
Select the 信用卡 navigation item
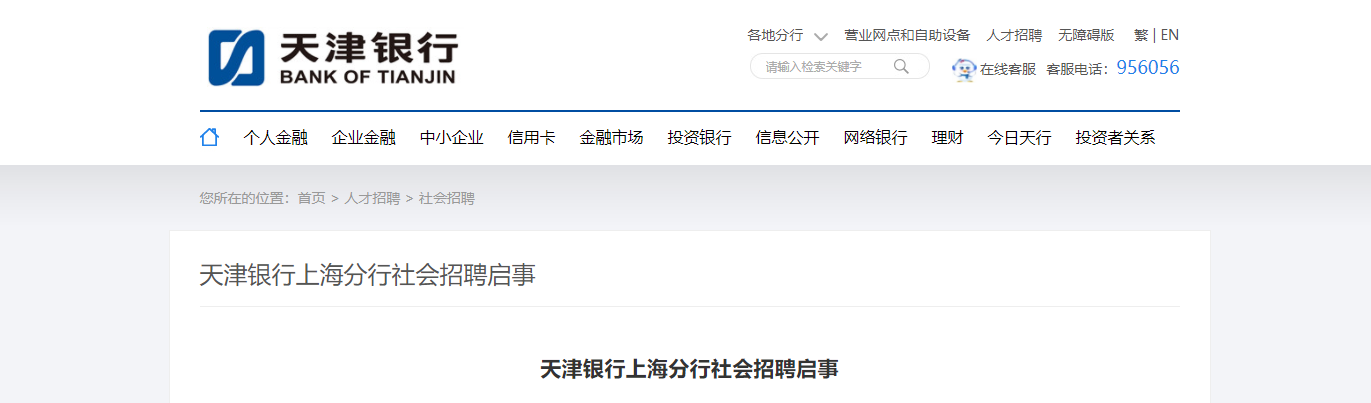pyautogui.click(x=532, y=138)
